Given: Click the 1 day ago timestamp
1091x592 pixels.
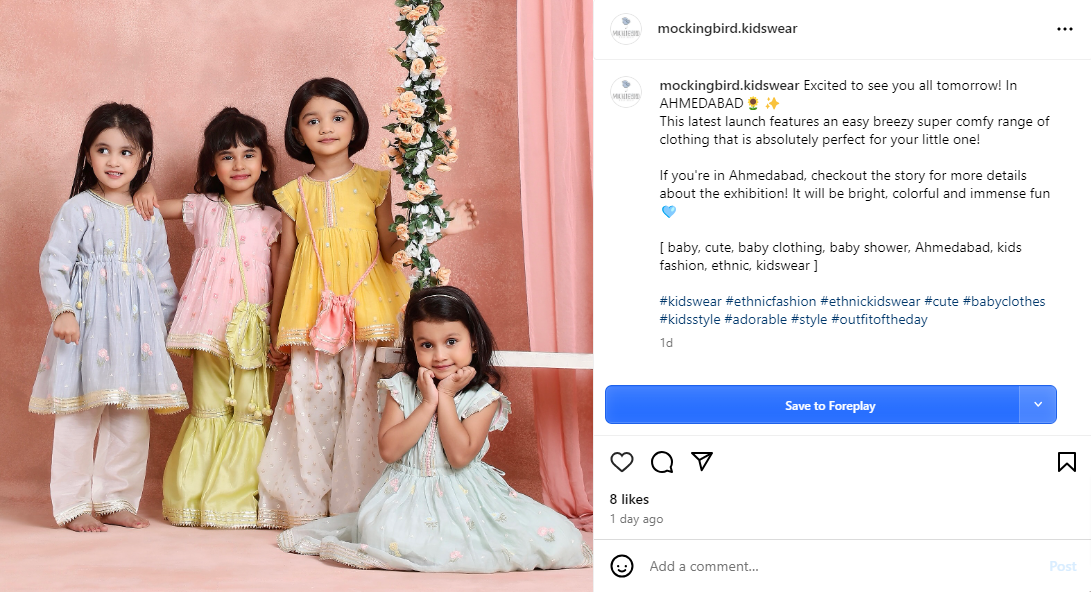Looking at the screenshot, I should 636,519.
